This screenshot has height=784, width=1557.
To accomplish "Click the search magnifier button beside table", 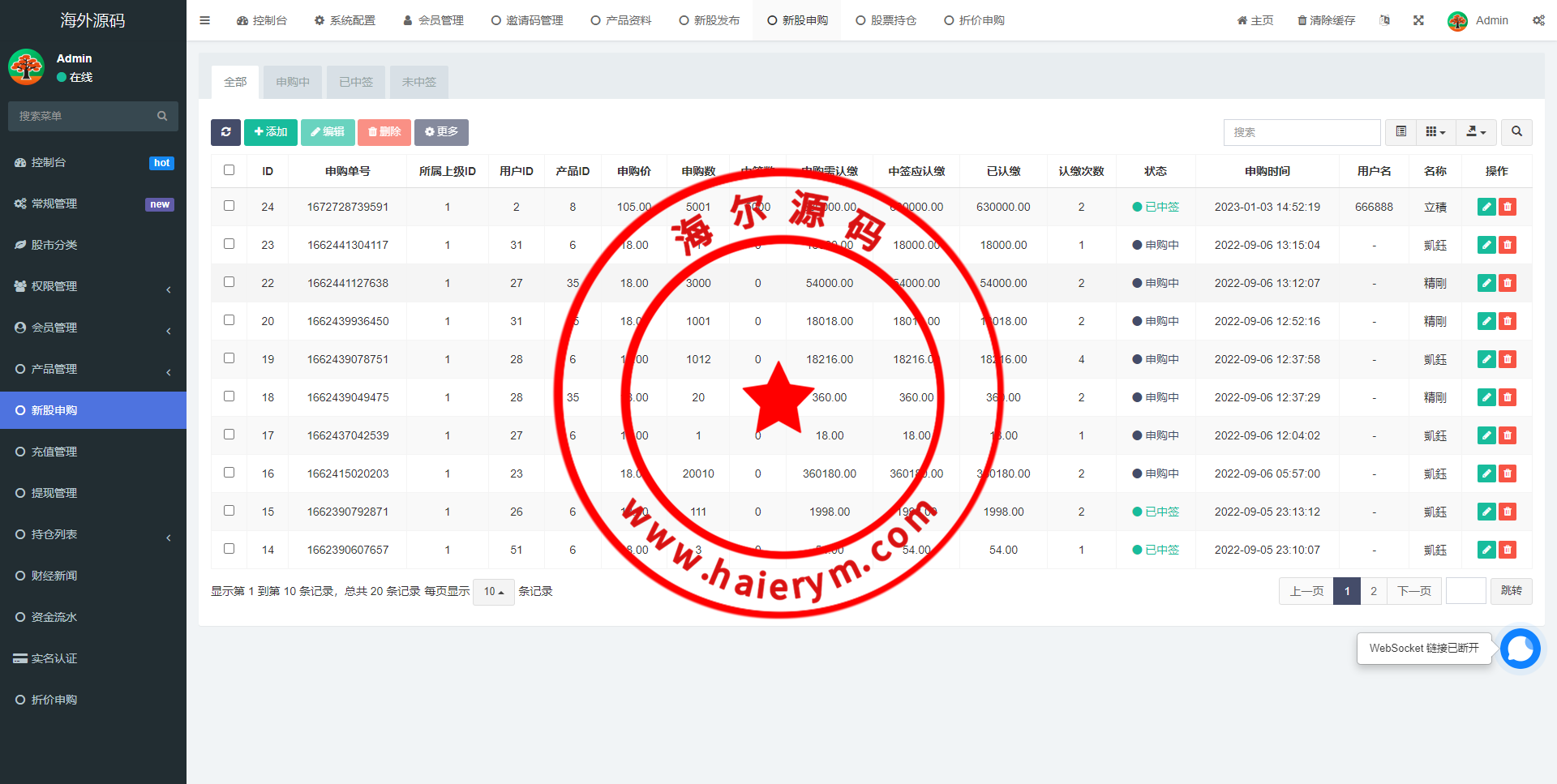I will click(1516, 132).
